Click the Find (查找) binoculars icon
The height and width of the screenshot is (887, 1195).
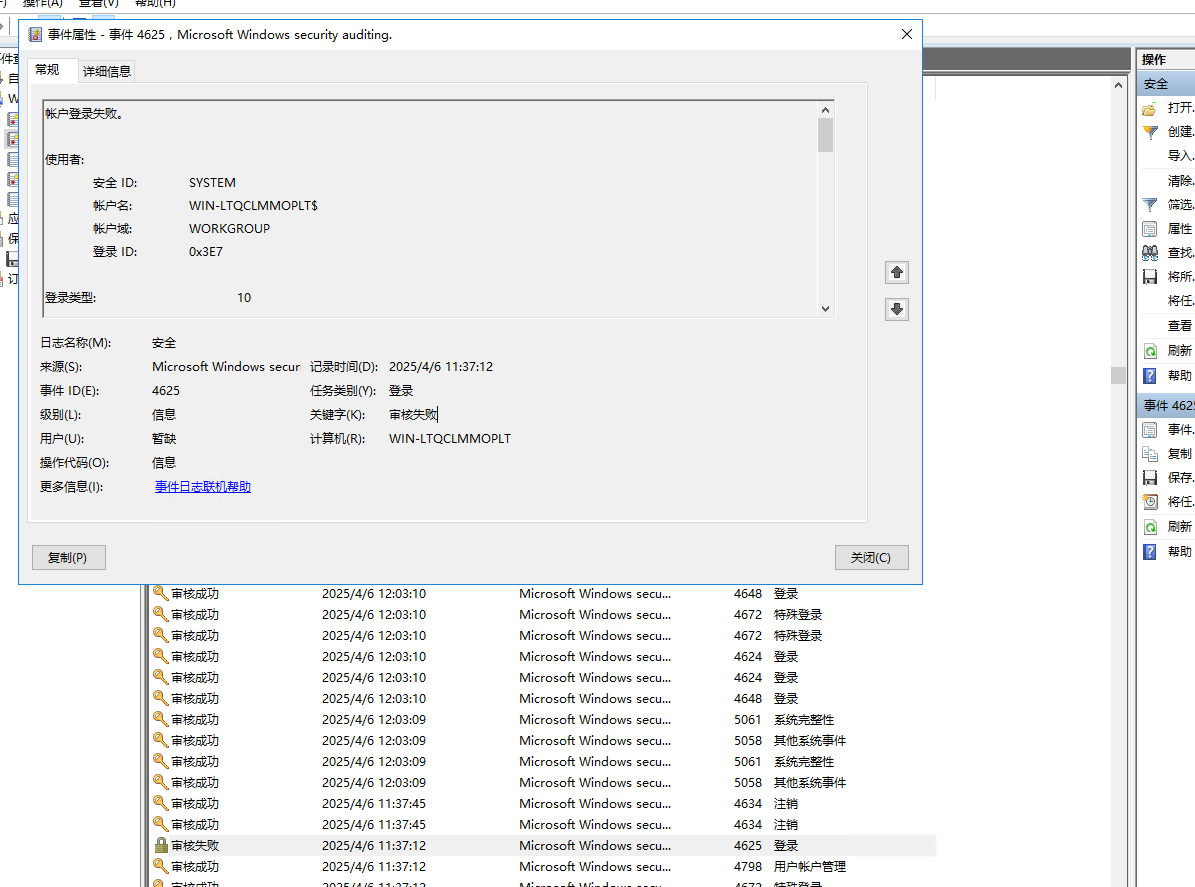[1150, 252]
